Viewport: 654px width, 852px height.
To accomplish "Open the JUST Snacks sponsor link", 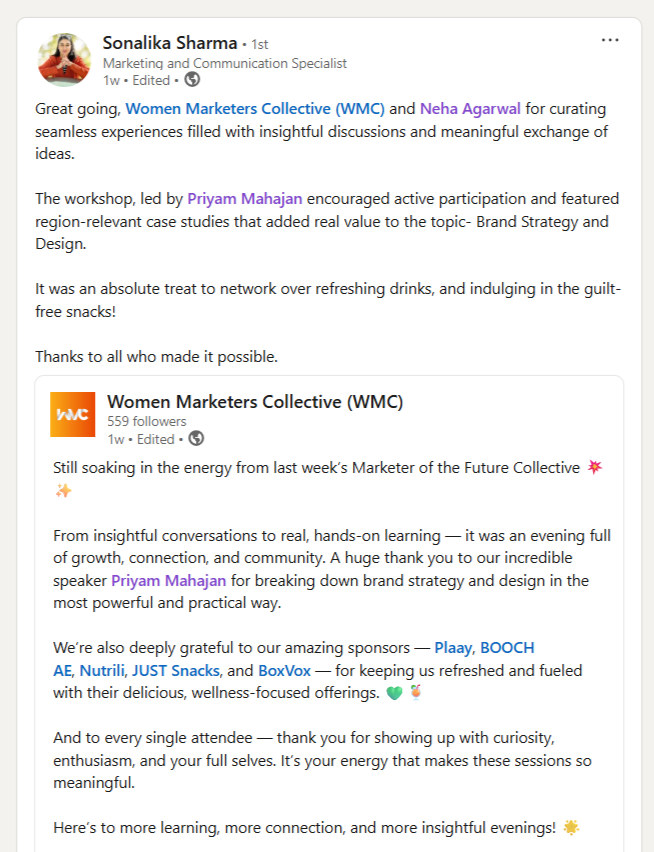I will 176,671.
